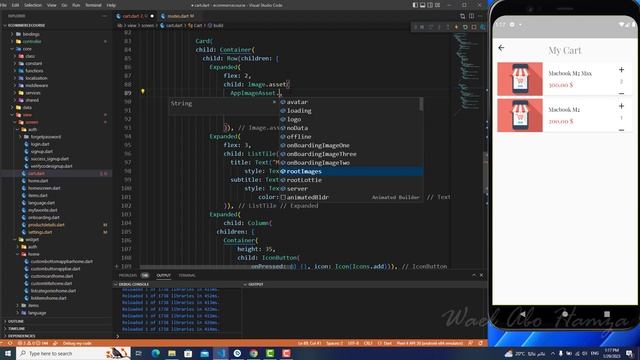Screen dimensions: 640x360
Task: Tap the emulator Android home navigation circle
Action: coord(565,314)
